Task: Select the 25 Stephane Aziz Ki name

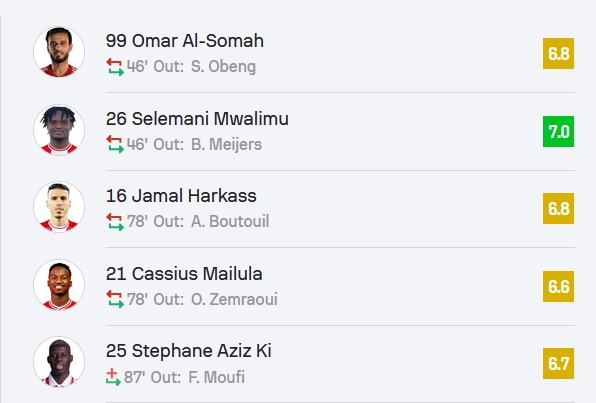Action: tap(189, 351)
